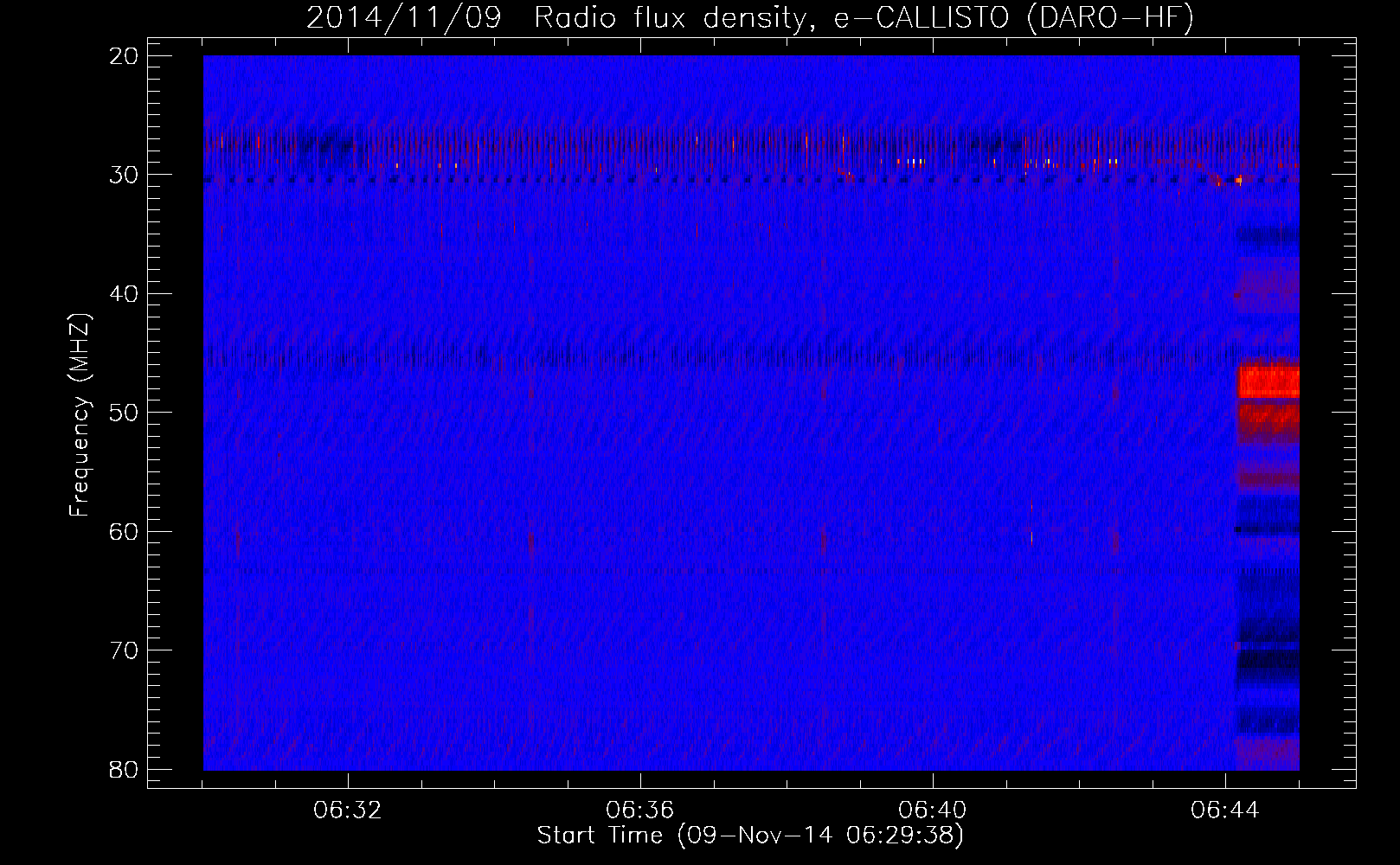Click the 'Start Time (09-Nov-14 06:29:38)' label
The width and height of the screenshot is (1400, 865).
click(750, 836)
